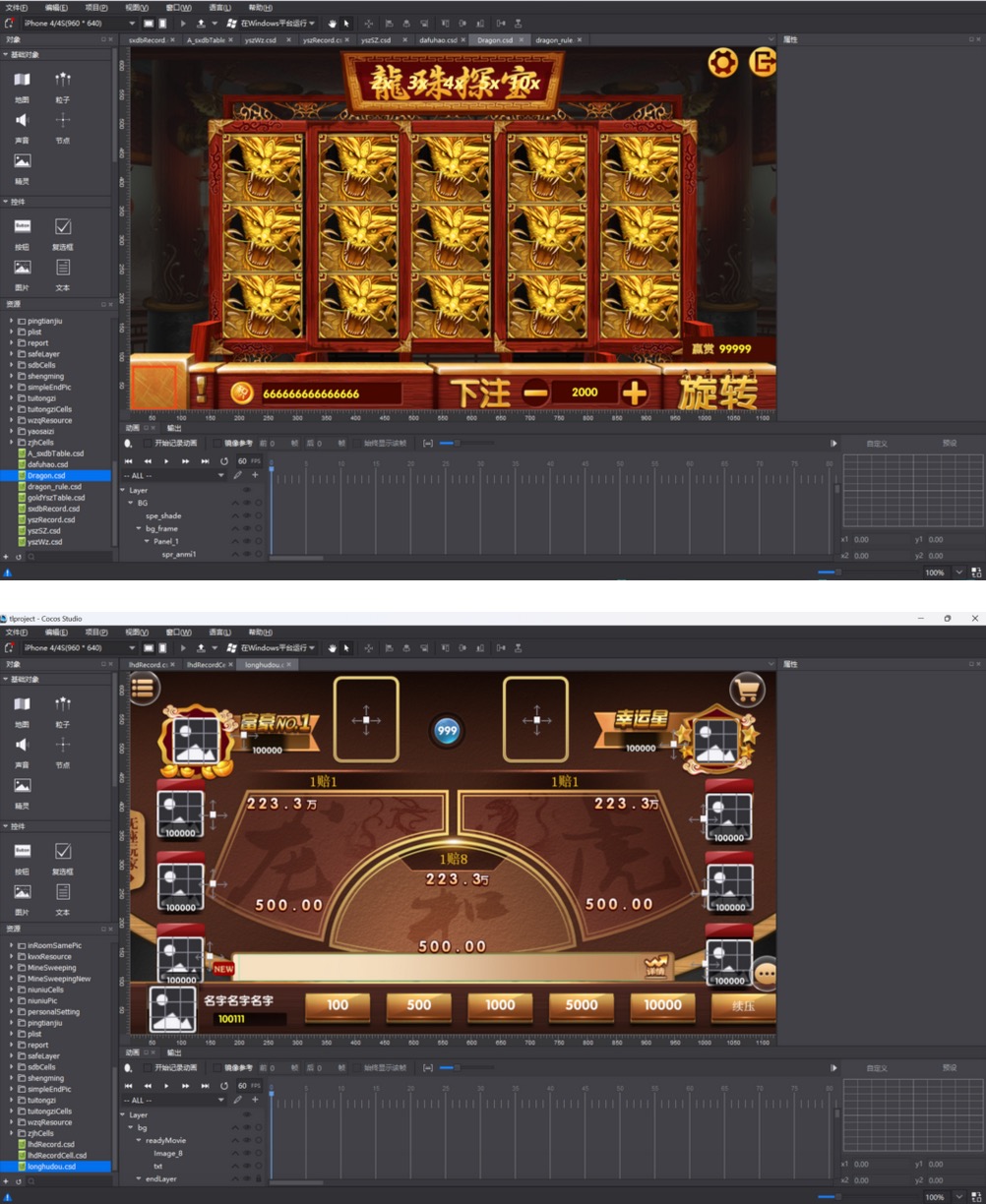
Task: Toggle eye visibility for spe_shade layer
Action: pyautogui.click(x=247, y=515)
